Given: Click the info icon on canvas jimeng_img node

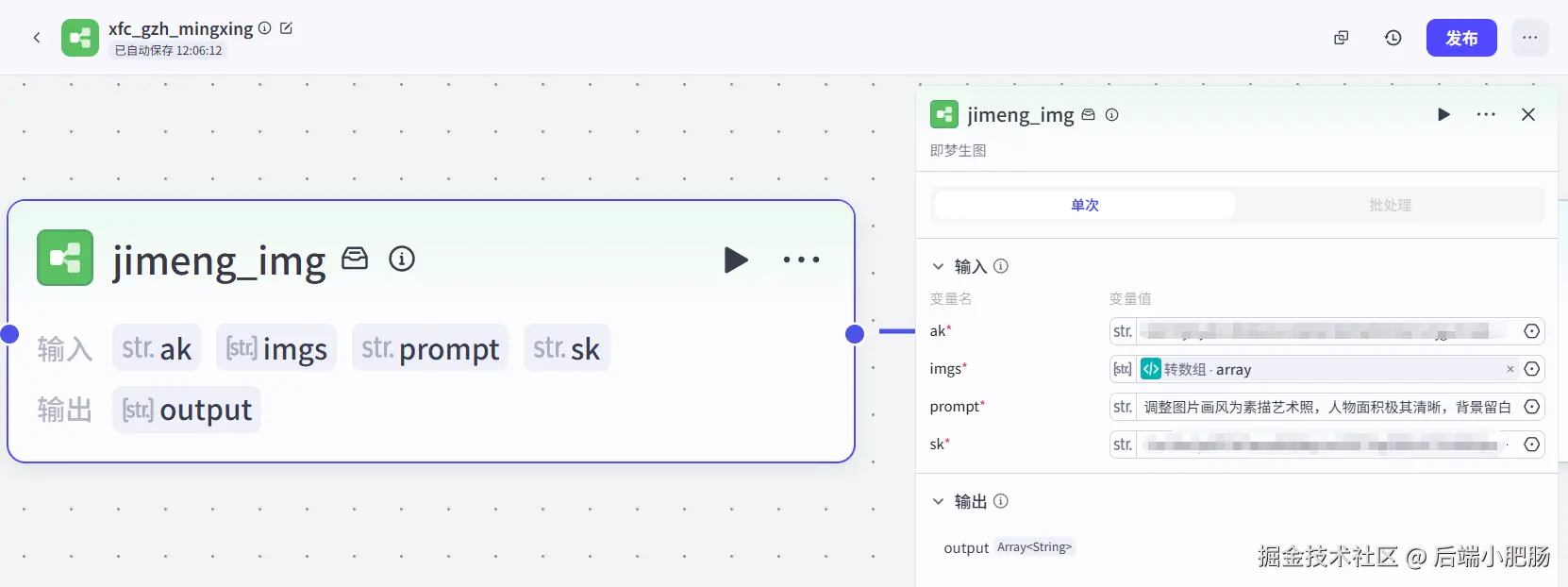Looking at the screenshot, I should [x=402, y=259].
